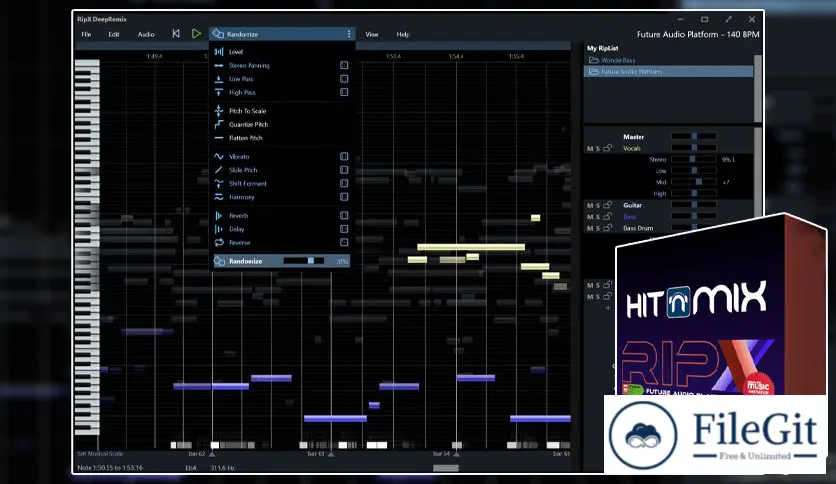This screenshot has height=484, width=836.
Task: Open the three-dot menu beside Randomize header
Action: click(349, 34)
